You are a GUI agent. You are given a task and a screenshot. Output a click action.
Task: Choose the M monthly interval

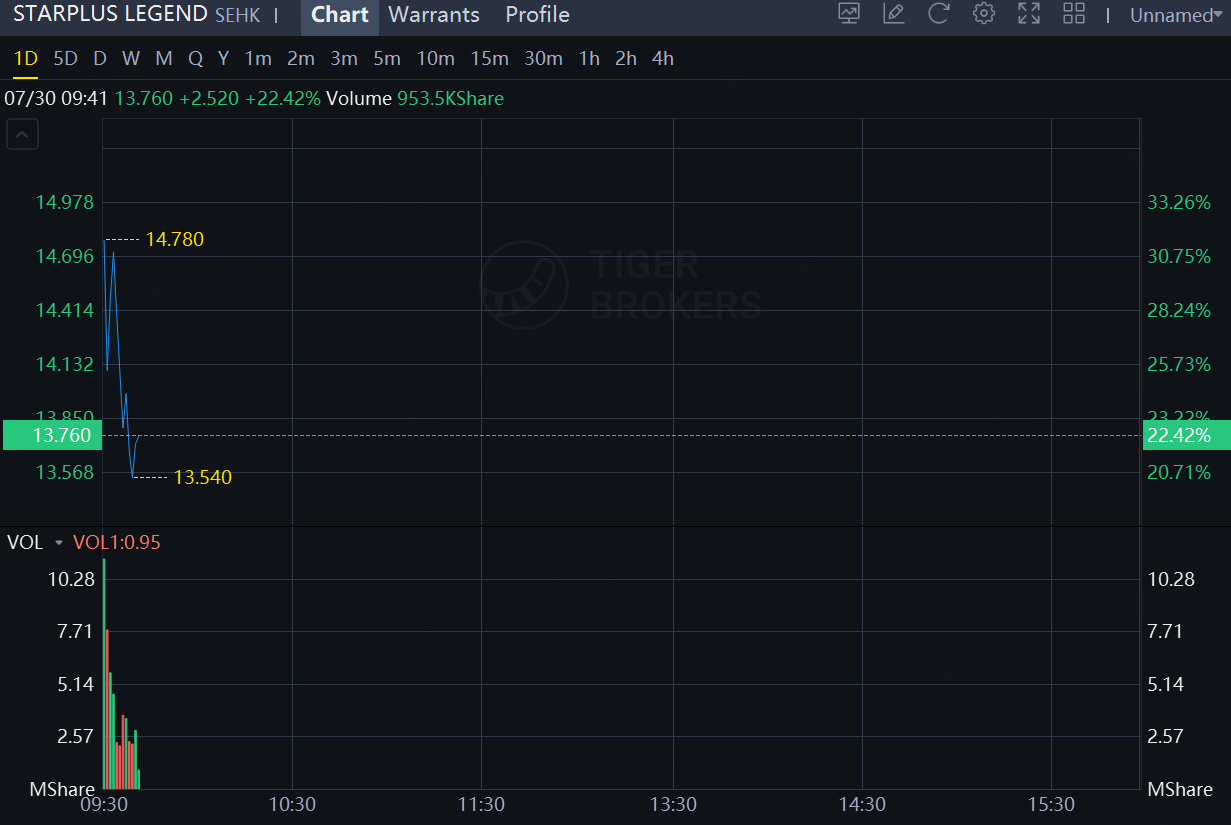pyautogui.click(x=164, y=59)
